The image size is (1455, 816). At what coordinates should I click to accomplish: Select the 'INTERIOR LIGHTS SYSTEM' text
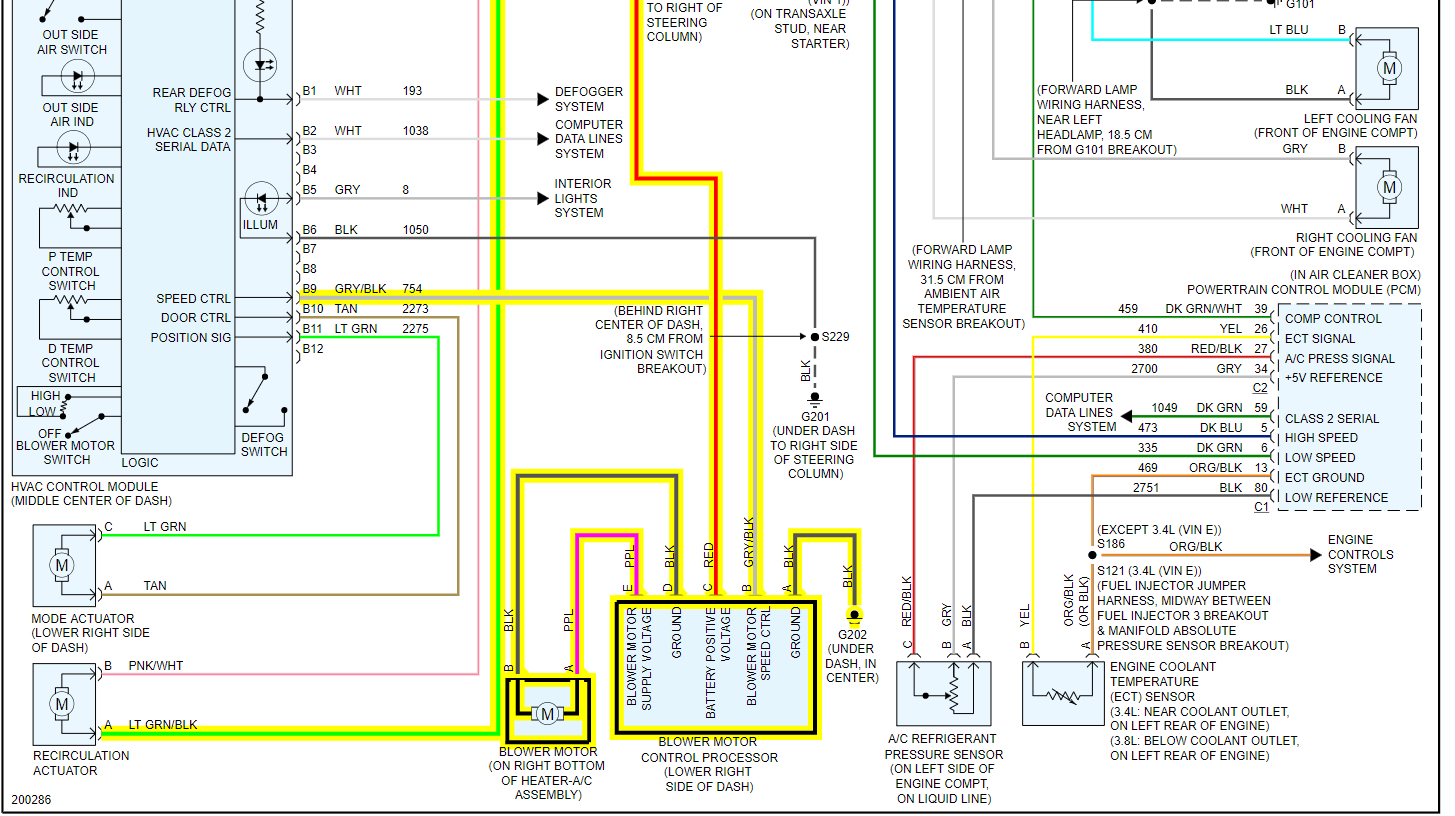(x=583, y=198)
